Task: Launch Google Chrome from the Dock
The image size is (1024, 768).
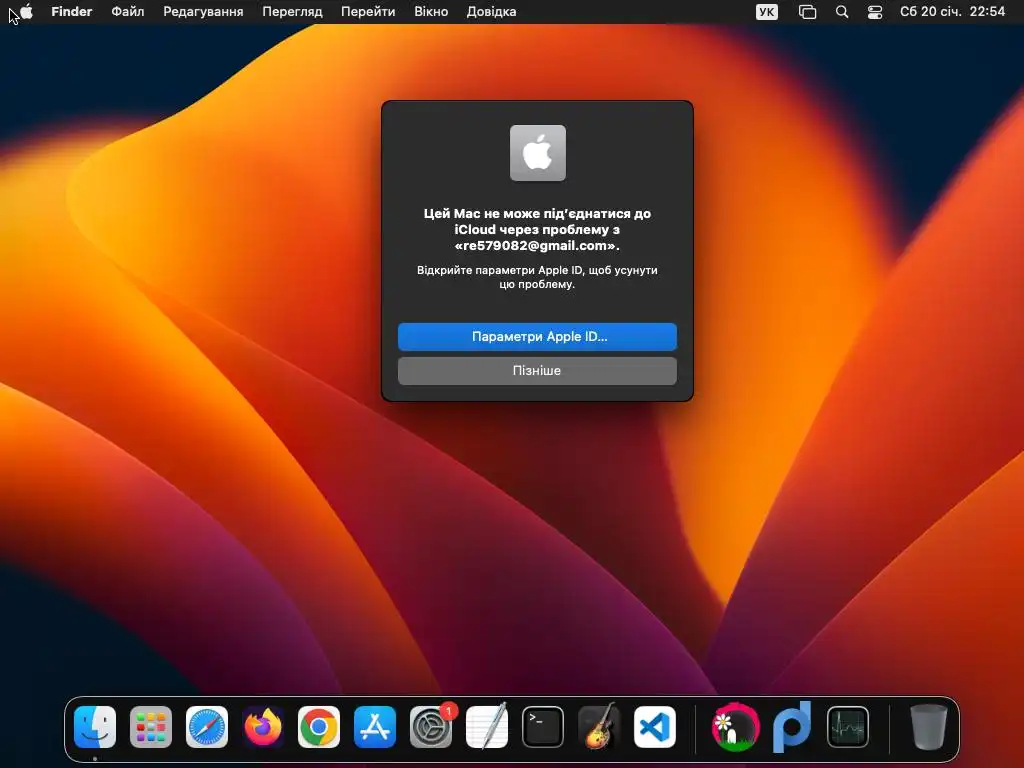Action: tap(319, 726)
